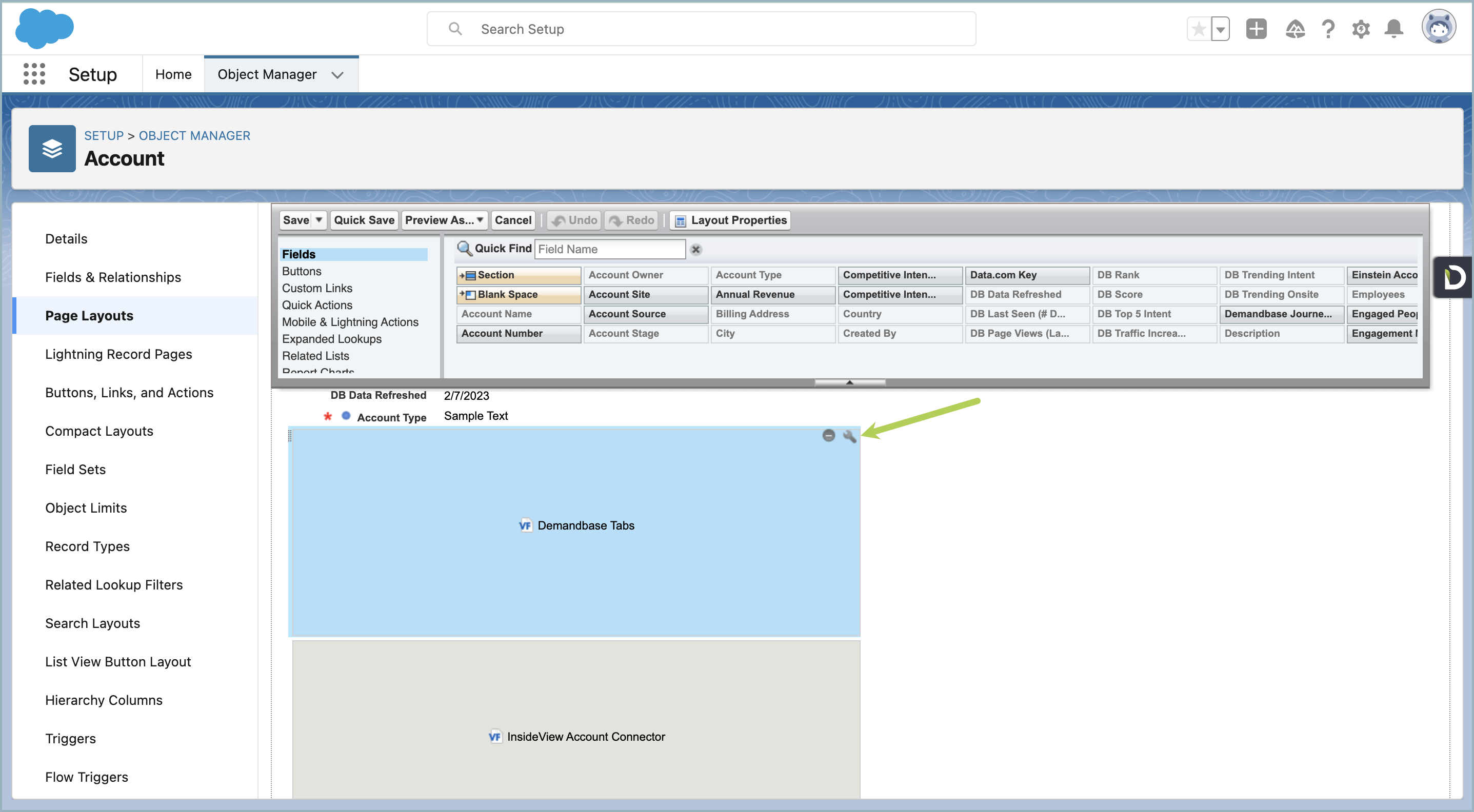Select the Annual Revenue field in palette
1474x812 pixels.
point(772,294)
